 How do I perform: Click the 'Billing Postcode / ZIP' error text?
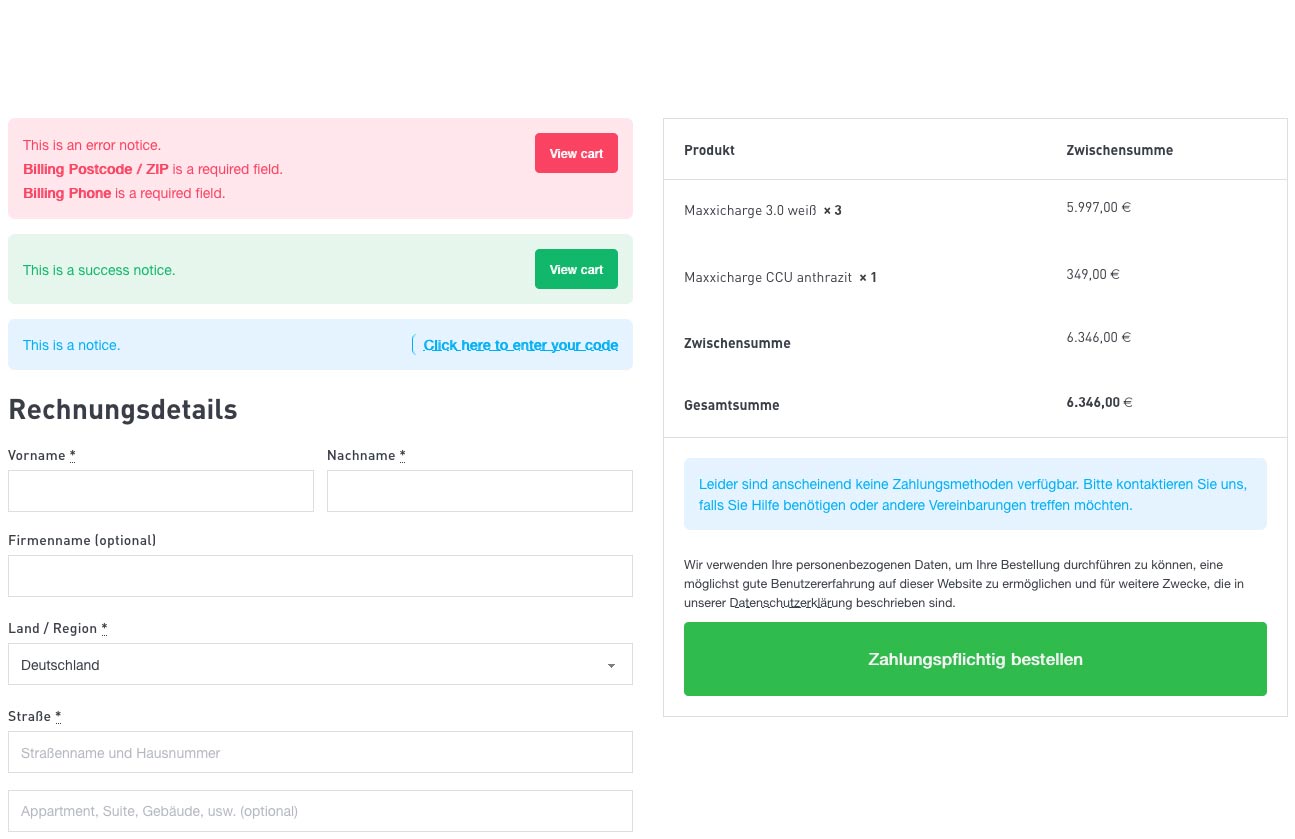pos(96,169)
